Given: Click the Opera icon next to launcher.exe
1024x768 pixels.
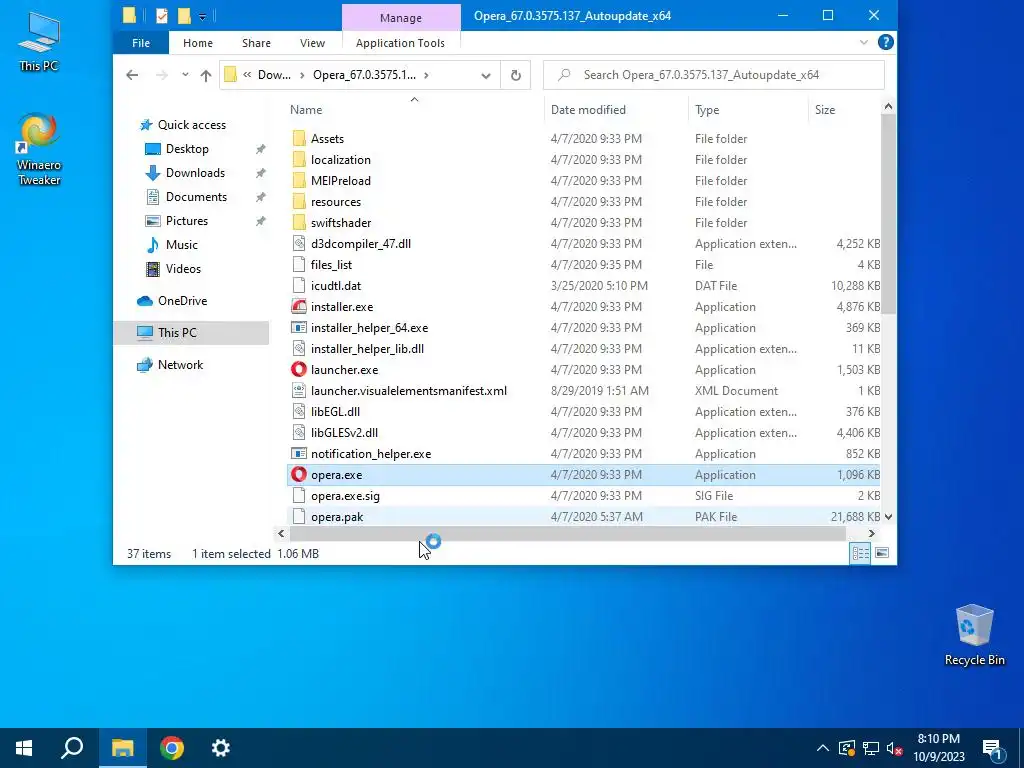Looking at the screenshot, I should click(298, 370).
